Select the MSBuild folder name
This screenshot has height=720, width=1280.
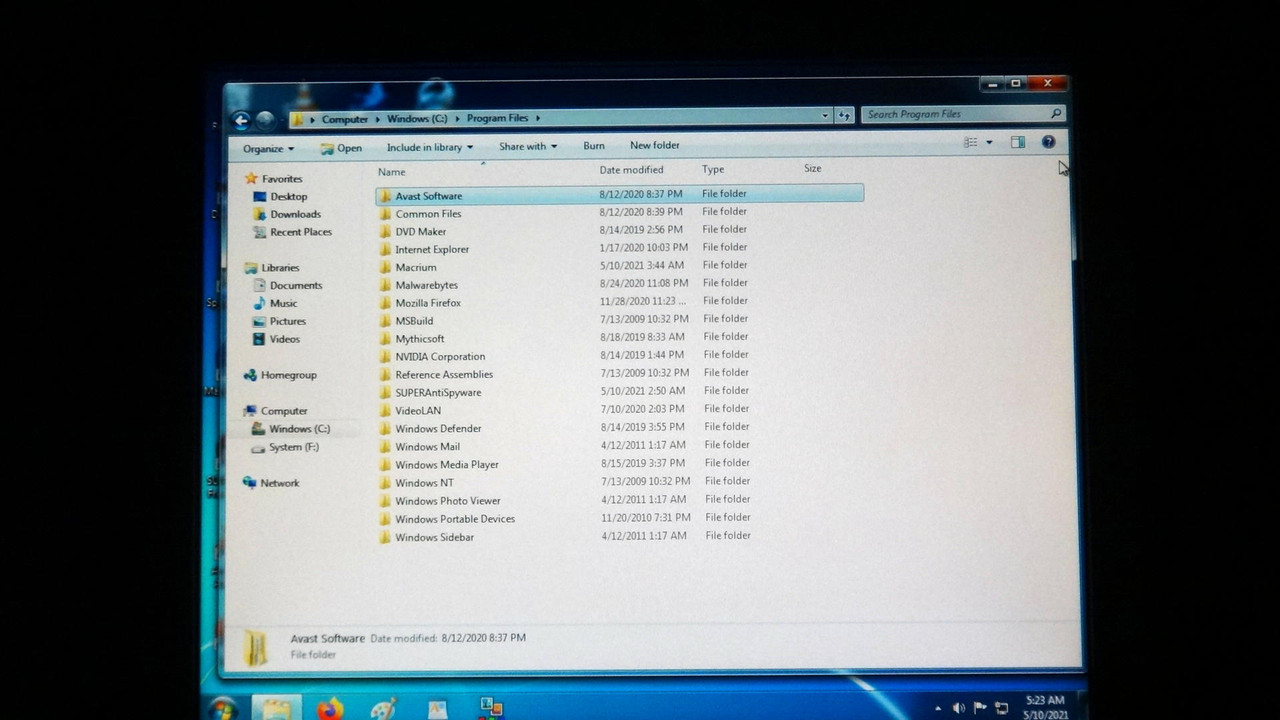point(414,321)
